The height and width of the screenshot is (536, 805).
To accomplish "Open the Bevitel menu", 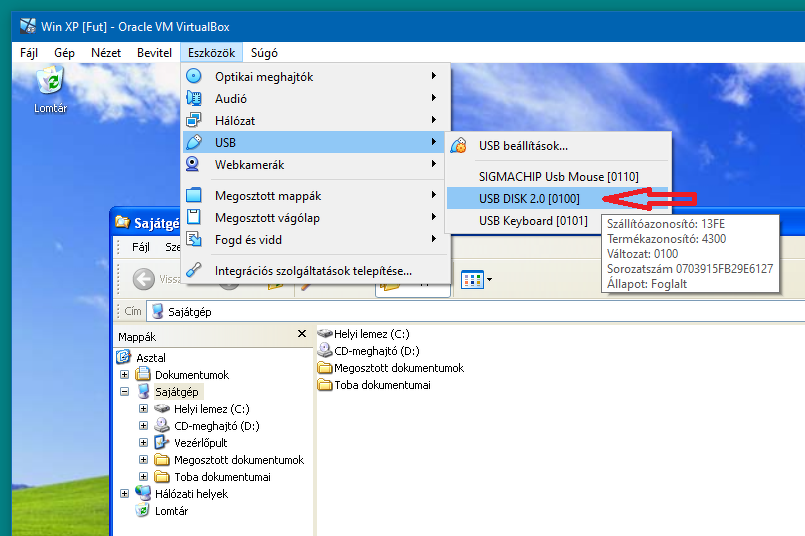I will [154, 53].
